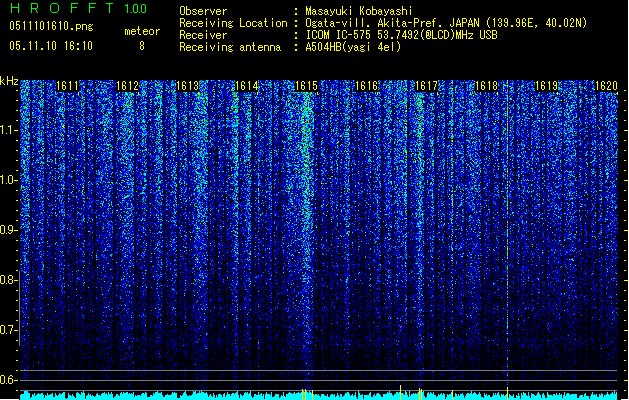Click the 1617 time marker
This screenshot has height=400, width=629.
[x=426, y=86]
